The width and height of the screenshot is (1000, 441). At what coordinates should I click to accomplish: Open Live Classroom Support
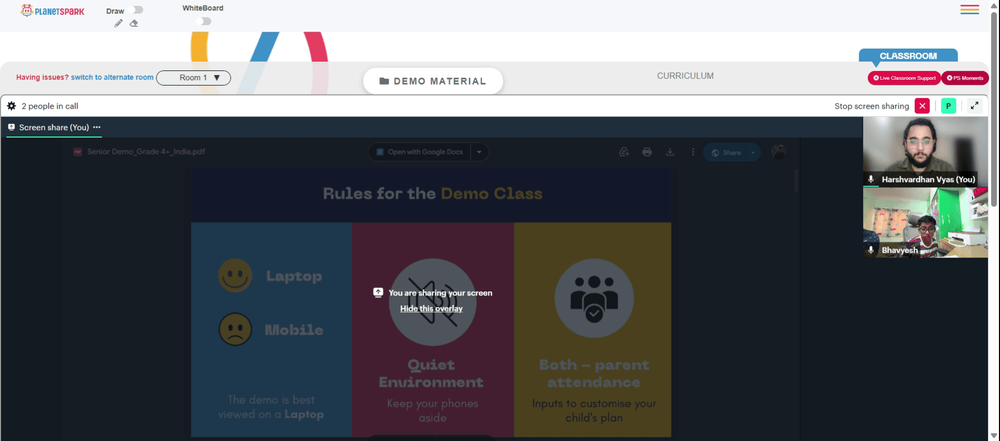[x=904, y=78]
